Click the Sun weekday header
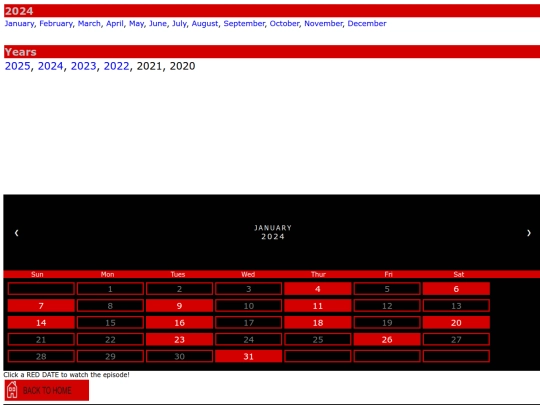Screen dimensions: 540x405 coord(37,274)
